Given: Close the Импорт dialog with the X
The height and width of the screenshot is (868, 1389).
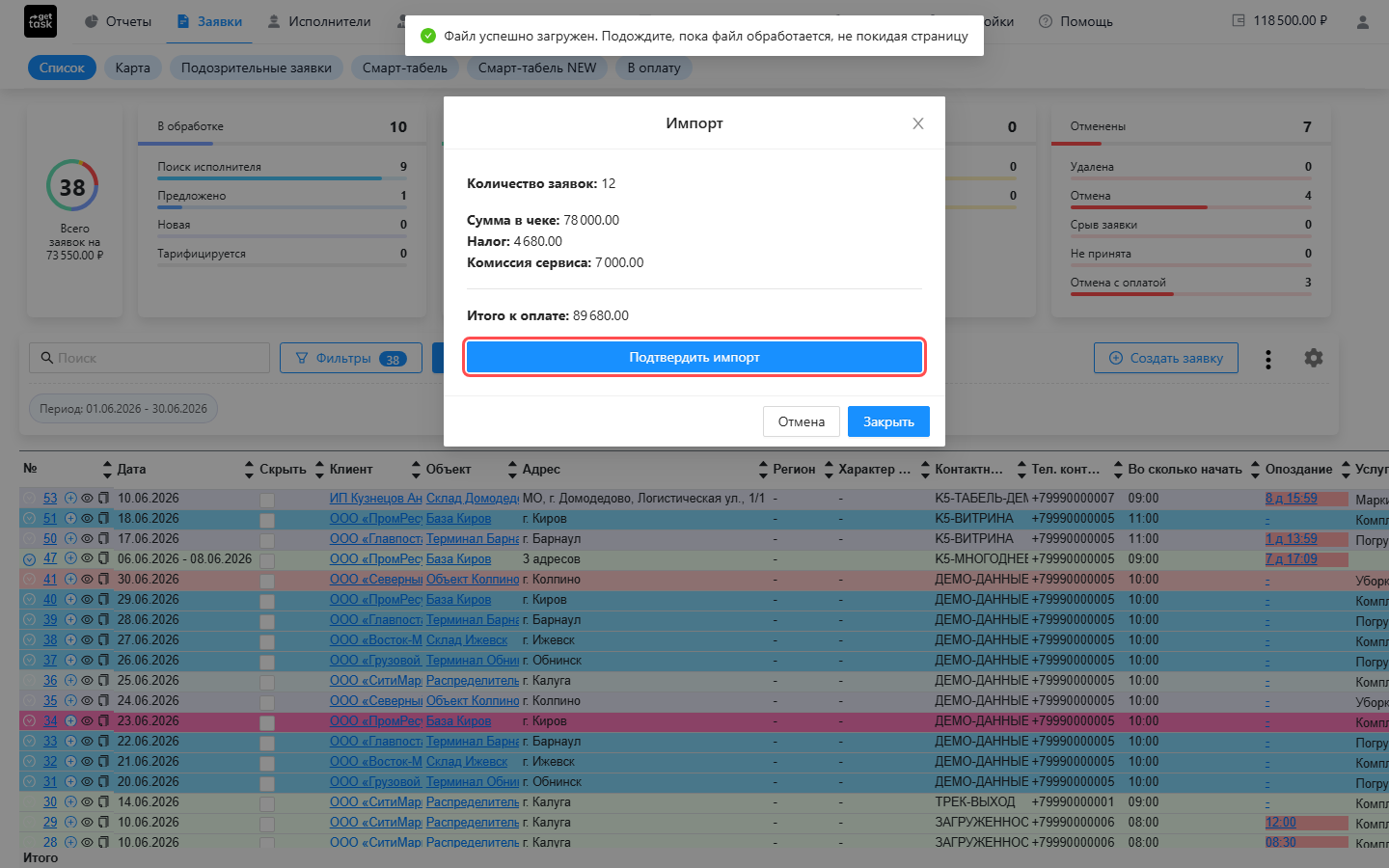Looking at the screenshot, I should [918, 123].
